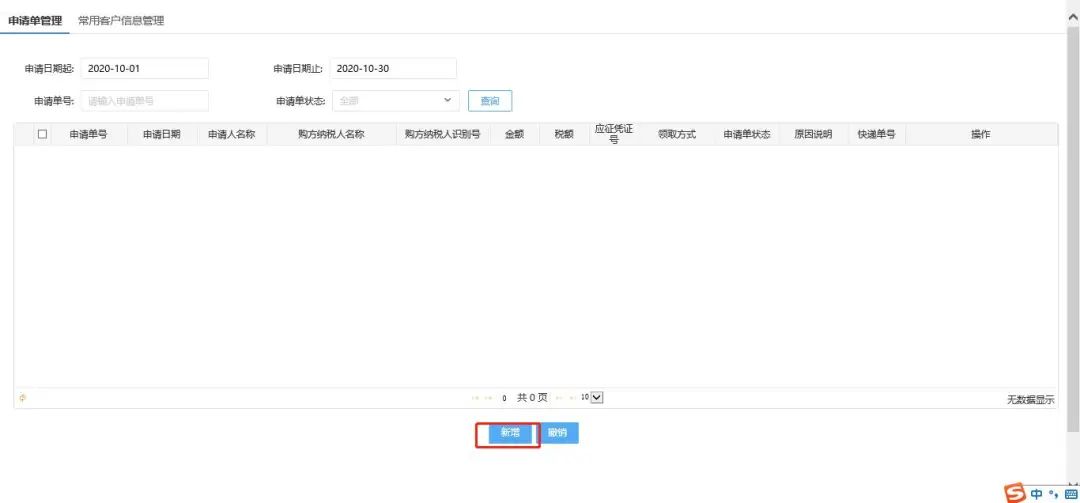The height and width of the screenshot is (503, 1080).
Task: Focus the 申请单号 input field
Action: [145, 101]
